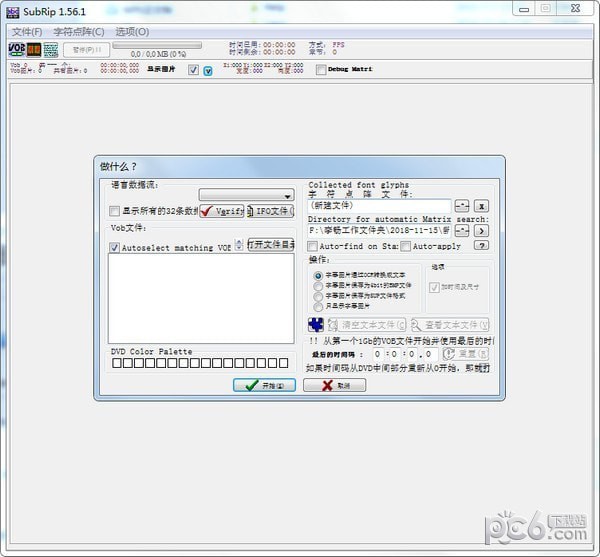Select 只显示字幕图片 radio option
The width and height of the screenshot is (600, 557).
pos(318,306)
